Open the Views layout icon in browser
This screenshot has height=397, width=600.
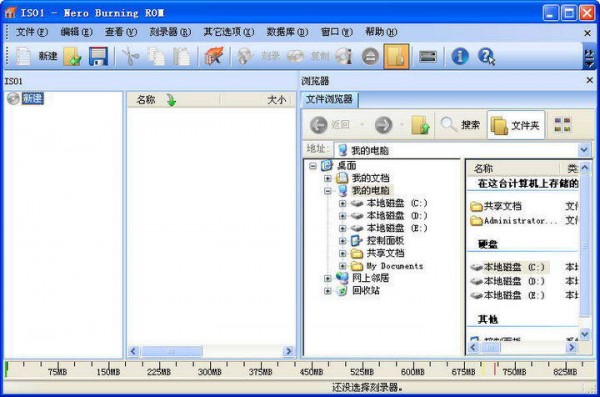pos(562,125)
